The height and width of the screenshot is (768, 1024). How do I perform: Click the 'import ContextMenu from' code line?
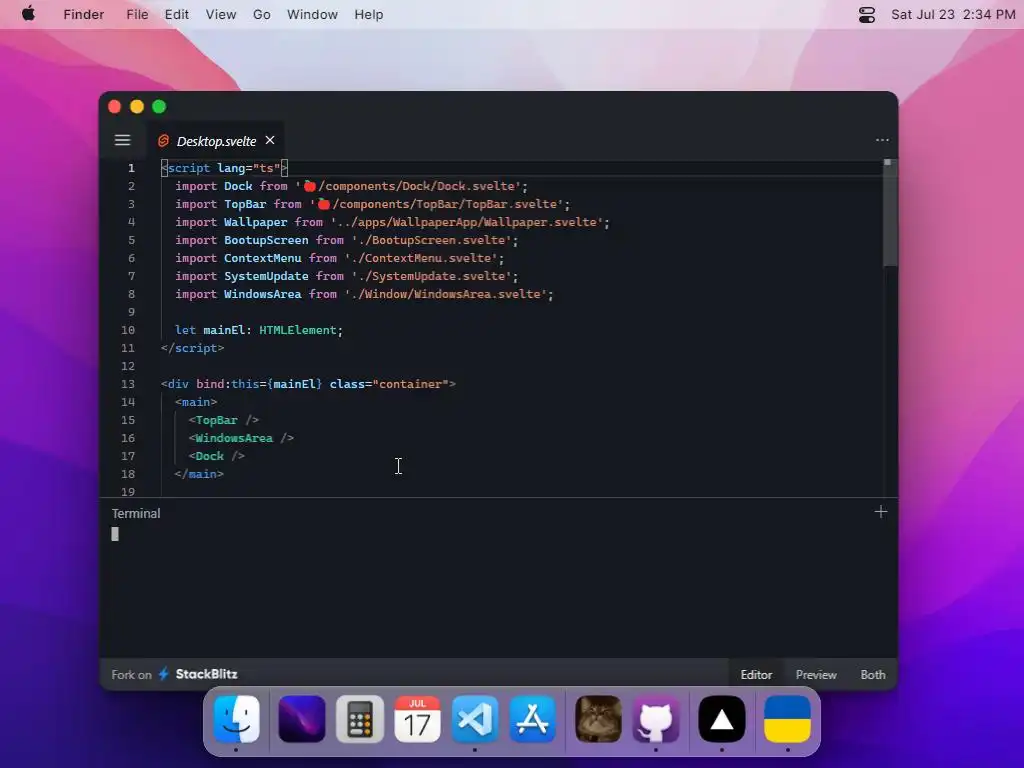pyautogui.click(x=340, y=258)
